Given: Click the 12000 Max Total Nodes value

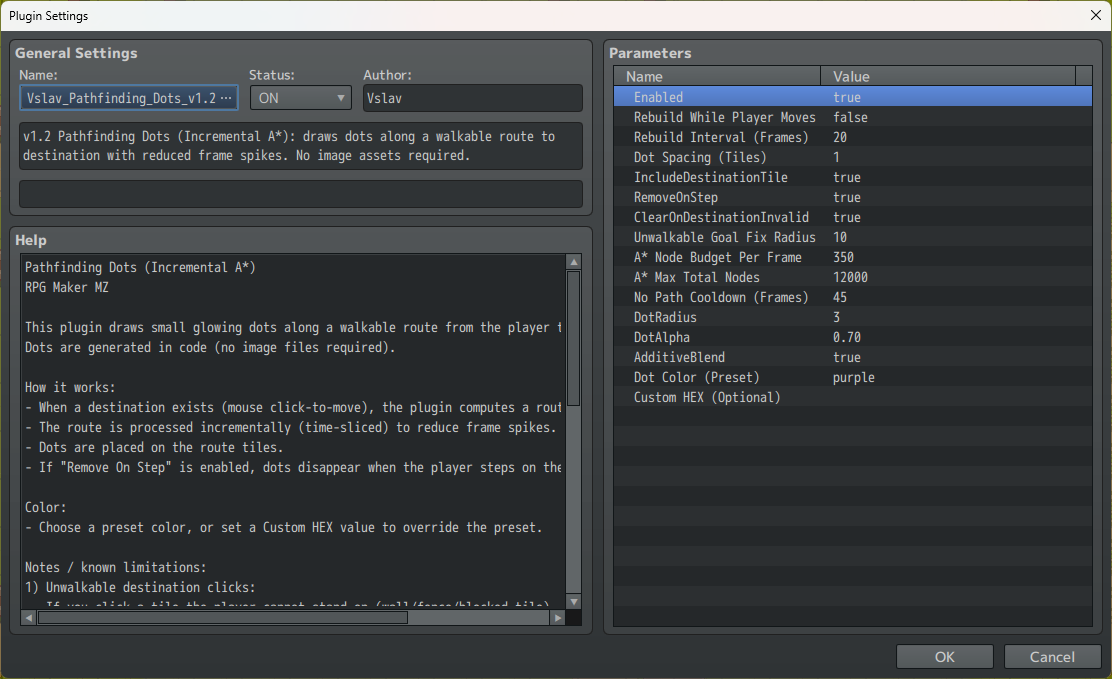Looking at the screenshot, I should pos(850,277).
